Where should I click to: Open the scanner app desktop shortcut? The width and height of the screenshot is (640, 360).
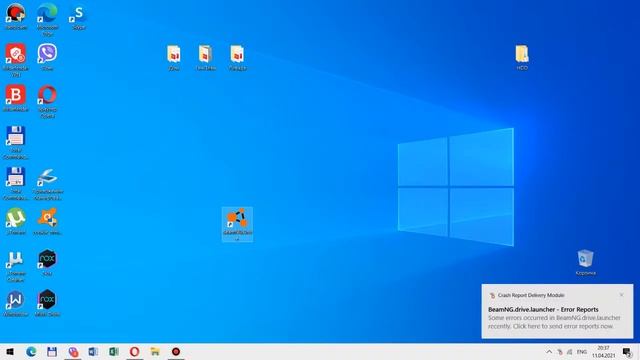(x=47, y=184)
